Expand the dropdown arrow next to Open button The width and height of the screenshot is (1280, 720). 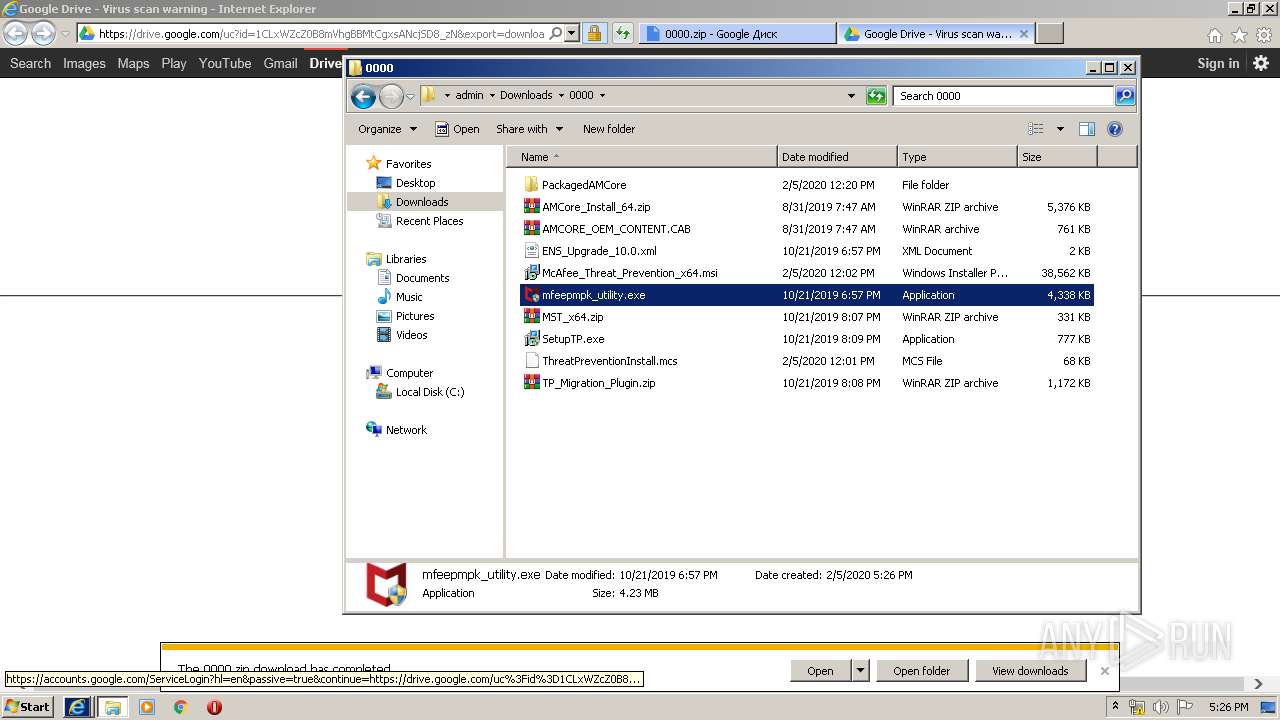pyautogui.click(x=860, y=671)
